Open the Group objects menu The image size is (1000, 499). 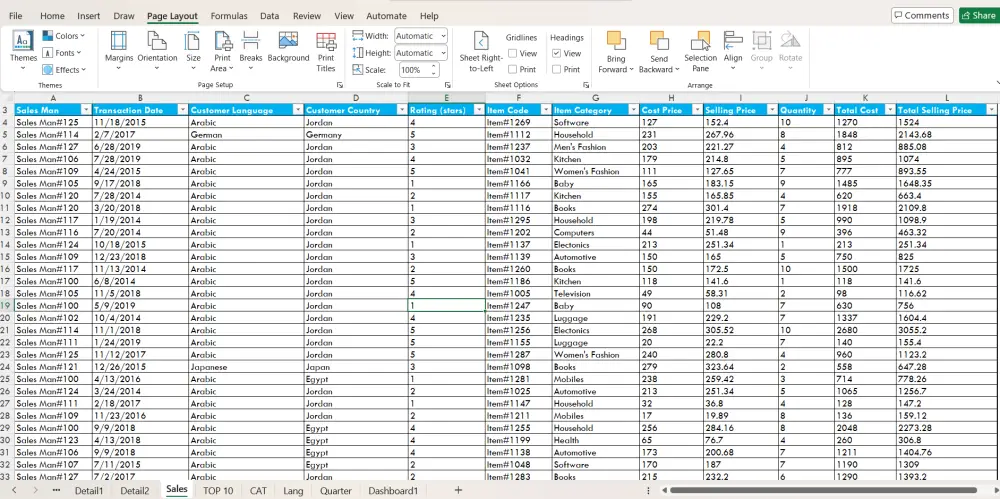coord(761,50)
